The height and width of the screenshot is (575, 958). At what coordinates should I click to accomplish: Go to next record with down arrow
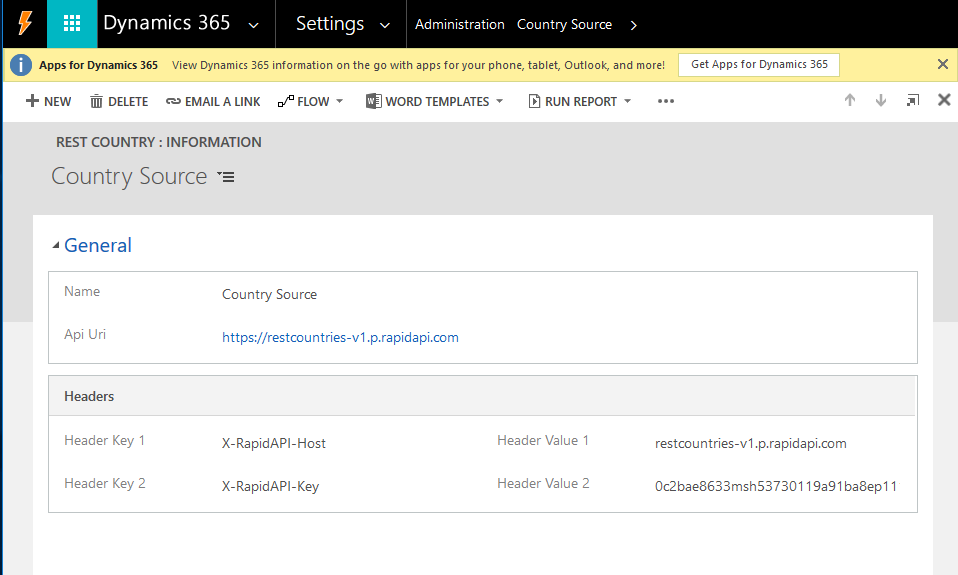pos(880,100)
